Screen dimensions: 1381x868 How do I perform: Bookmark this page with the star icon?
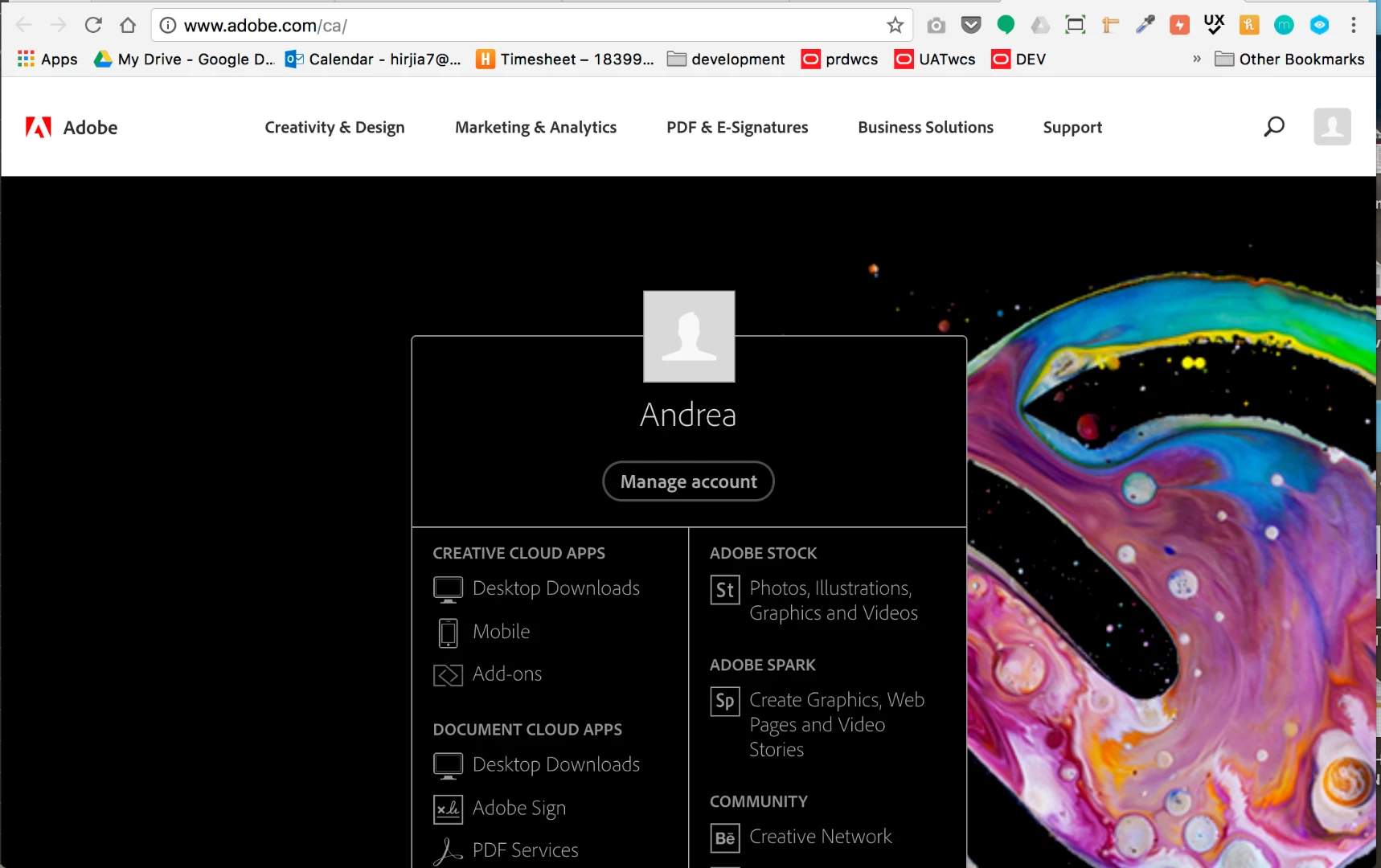pos(895,25)
